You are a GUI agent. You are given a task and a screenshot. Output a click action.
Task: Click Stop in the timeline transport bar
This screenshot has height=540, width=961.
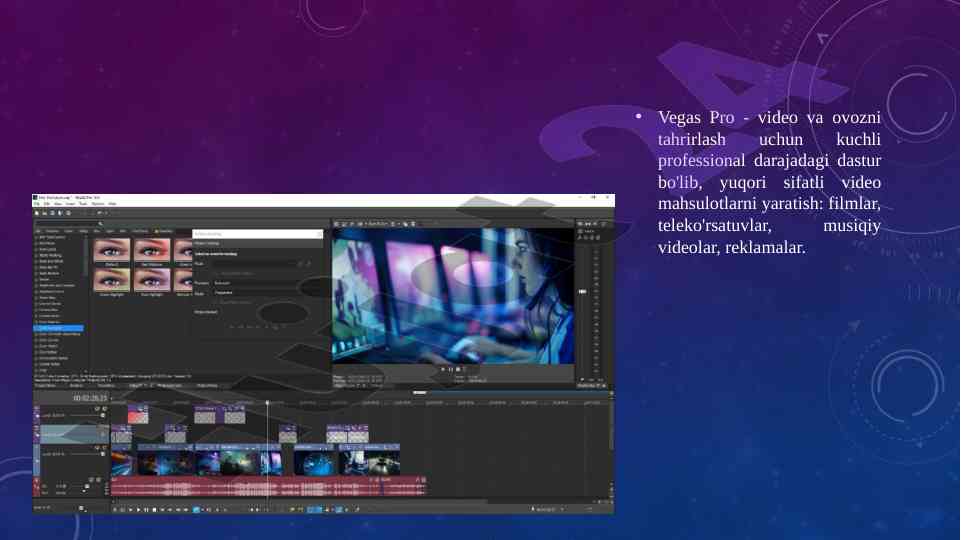coord(154,509)
